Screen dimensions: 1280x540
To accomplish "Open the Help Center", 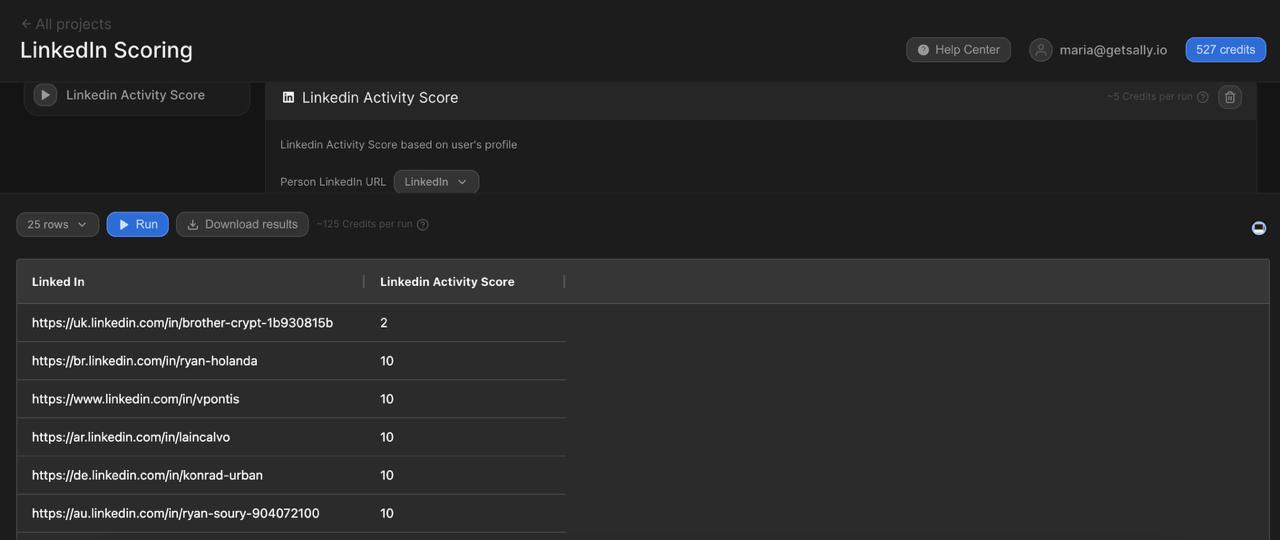I will tap(958, 50).
